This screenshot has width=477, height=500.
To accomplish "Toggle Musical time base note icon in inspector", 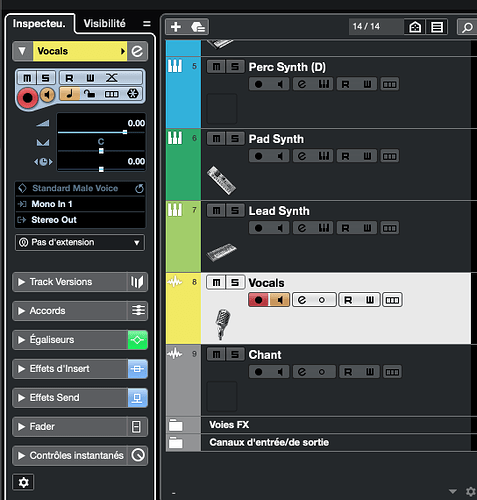I will click(x=70, y=94).
